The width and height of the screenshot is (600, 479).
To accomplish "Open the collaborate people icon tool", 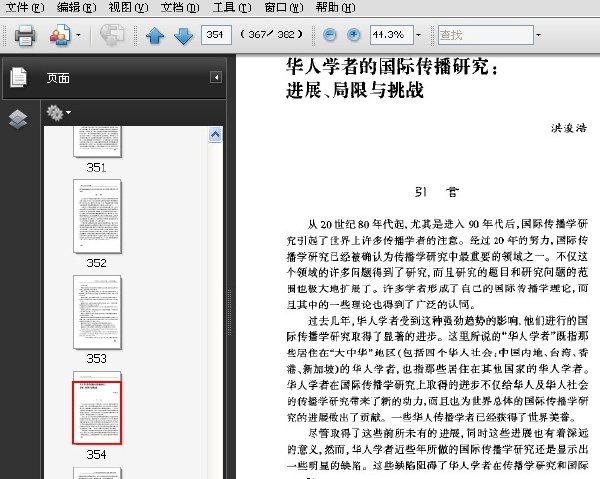I will click(x=60, y=35).
